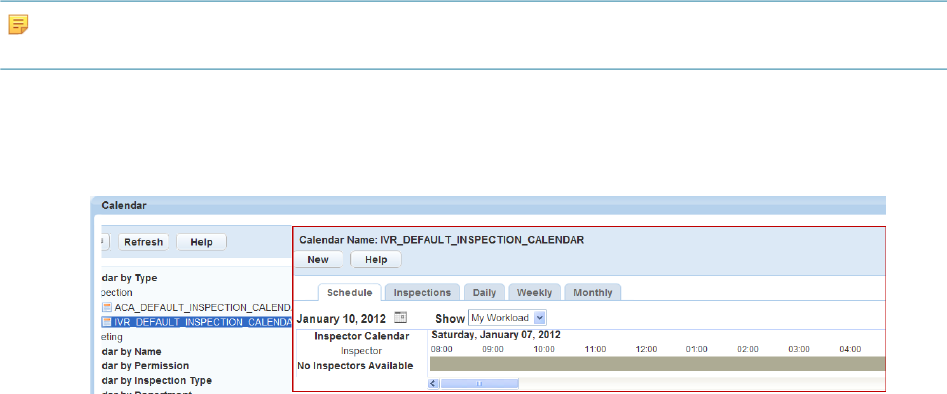Click the New button

click(318, 259)
